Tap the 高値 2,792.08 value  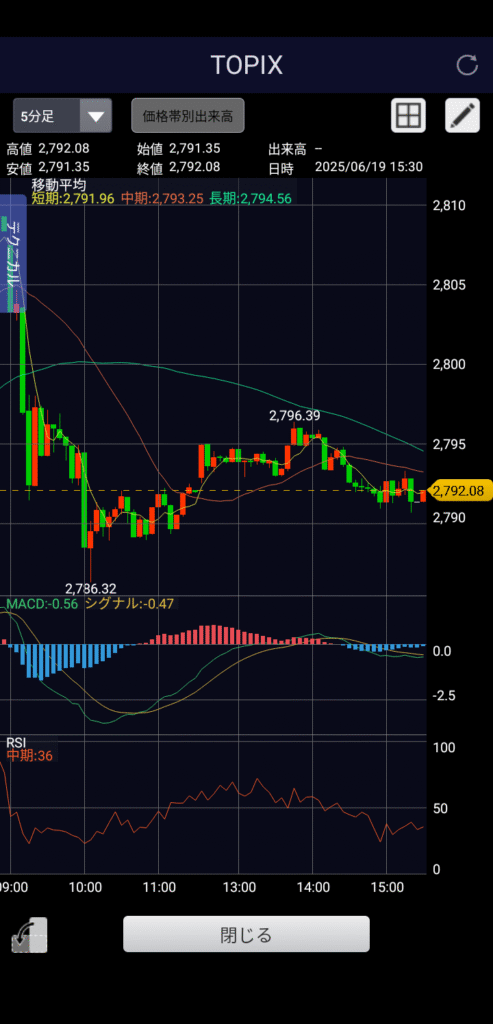(x=63, y=149)
